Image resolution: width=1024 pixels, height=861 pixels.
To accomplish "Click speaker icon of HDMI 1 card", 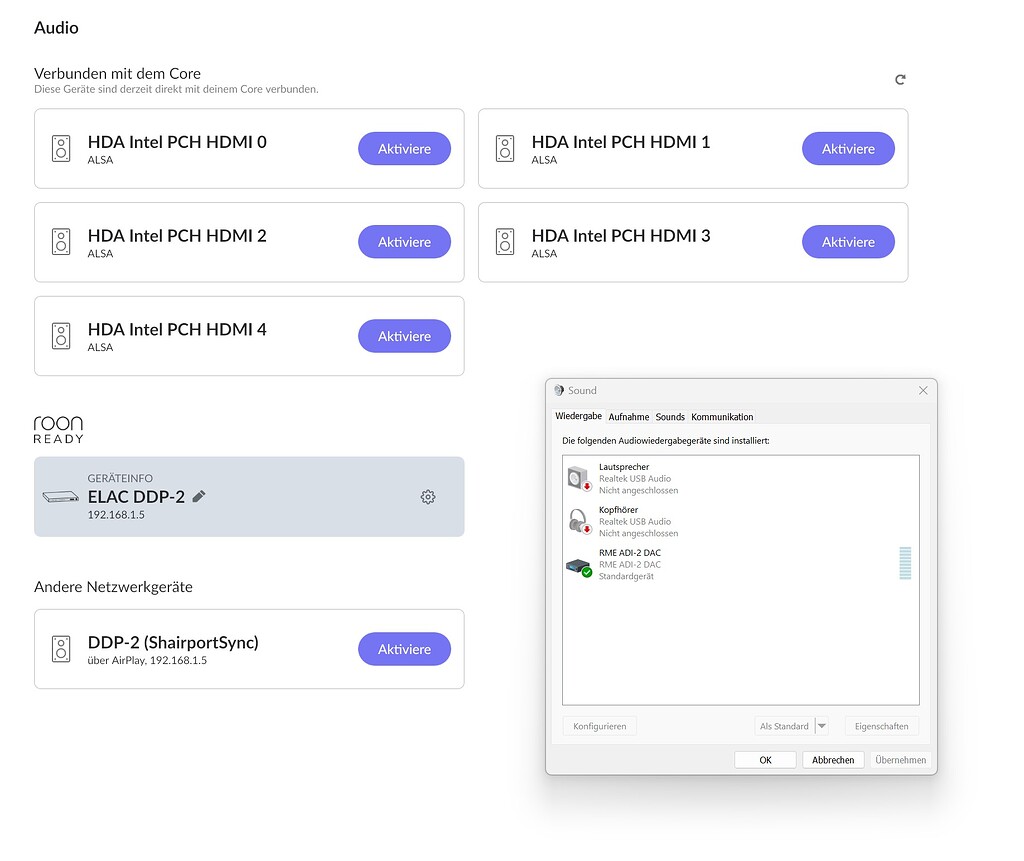I will click(x=505, y=149).
